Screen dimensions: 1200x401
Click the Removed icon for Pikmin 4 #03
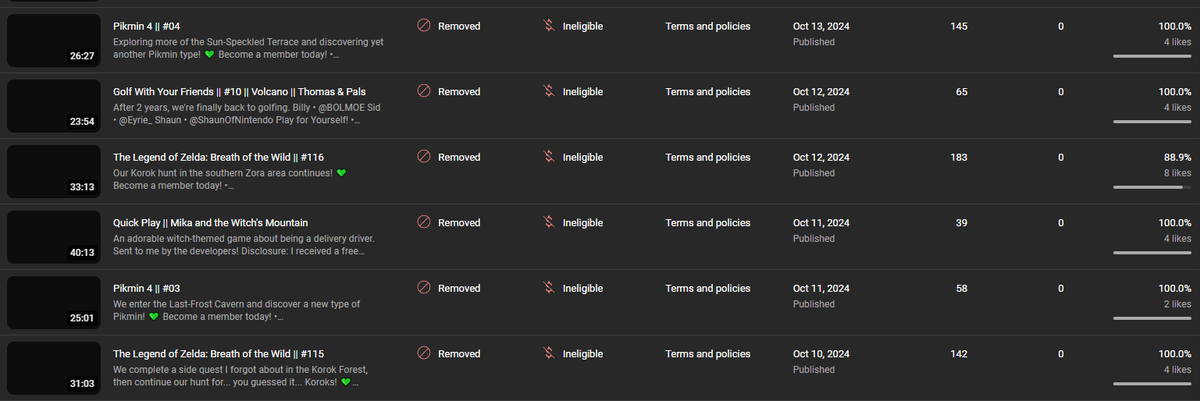[424, 288]
